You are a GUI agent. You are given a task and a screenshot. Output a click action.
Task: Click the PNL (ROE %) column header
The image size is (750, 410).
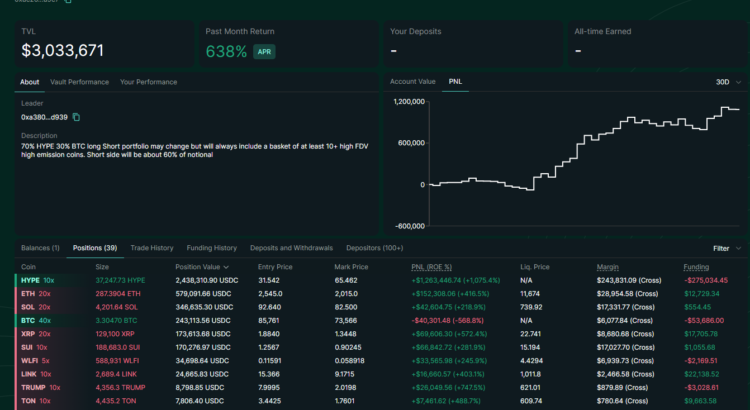click(x=431, y=267)
